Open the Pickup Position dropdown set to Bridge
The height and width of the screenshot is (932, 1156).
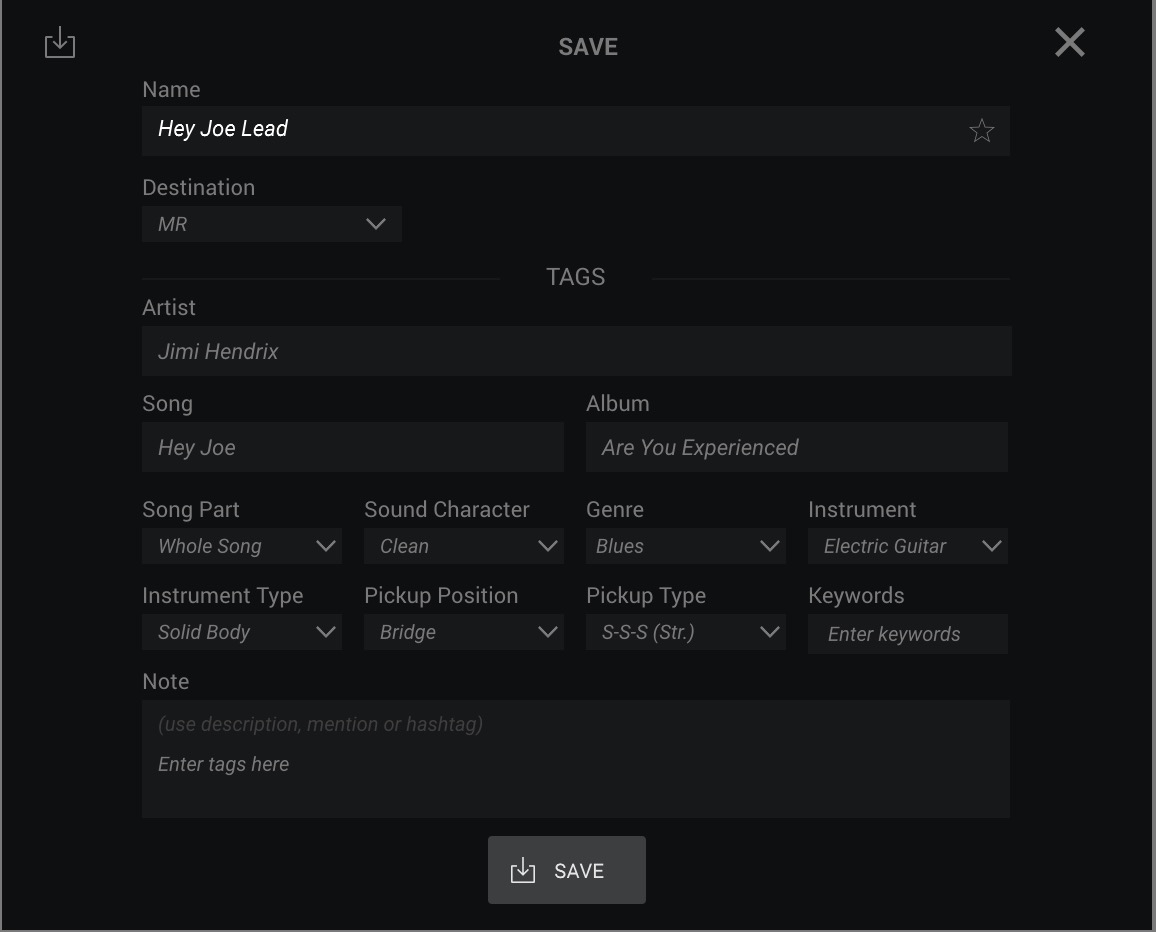(x=464, y=632)
